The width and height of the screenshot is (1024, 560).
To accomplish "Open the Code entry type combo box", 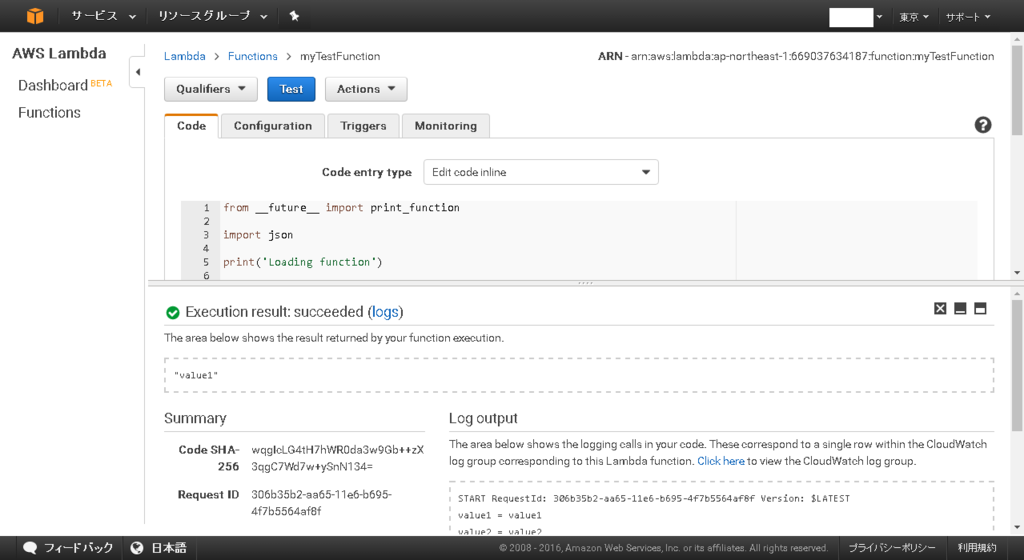I will coord(541,172).
